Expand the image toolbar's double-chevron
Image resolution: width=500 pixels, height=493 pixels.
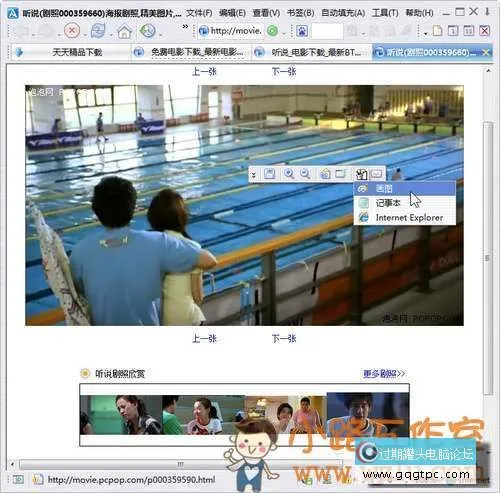click(254, 174)
